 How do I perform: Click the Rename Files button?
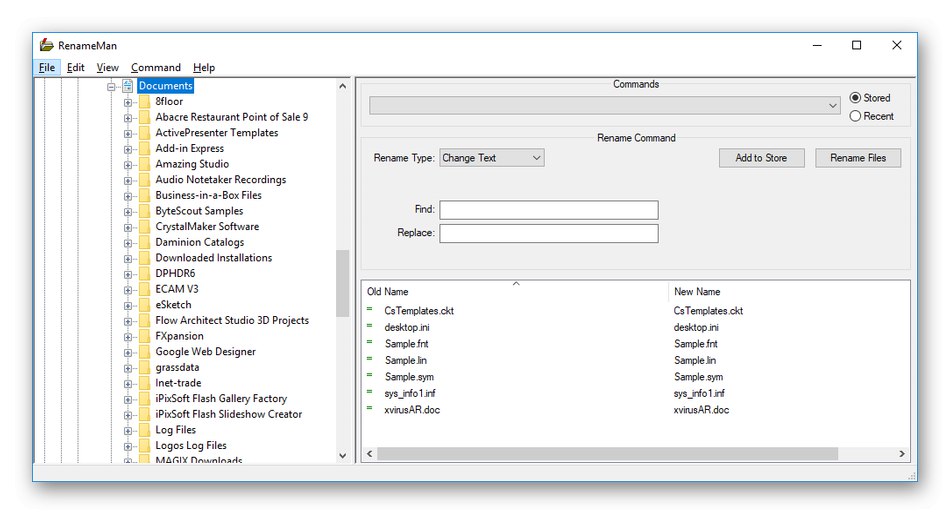[858, 158]
